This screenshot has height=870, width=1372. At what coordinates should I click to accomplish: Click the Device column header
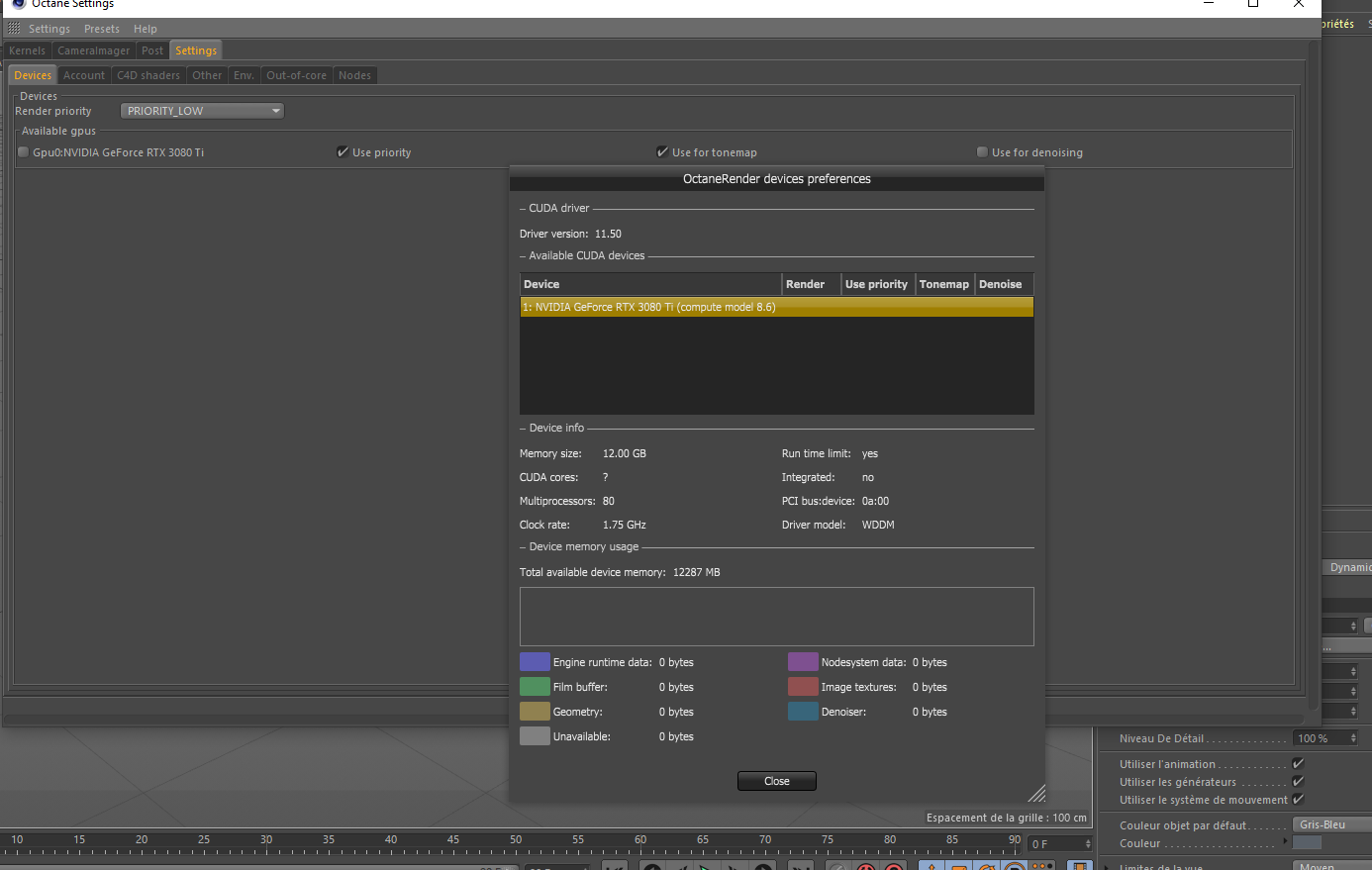[651, 284]
